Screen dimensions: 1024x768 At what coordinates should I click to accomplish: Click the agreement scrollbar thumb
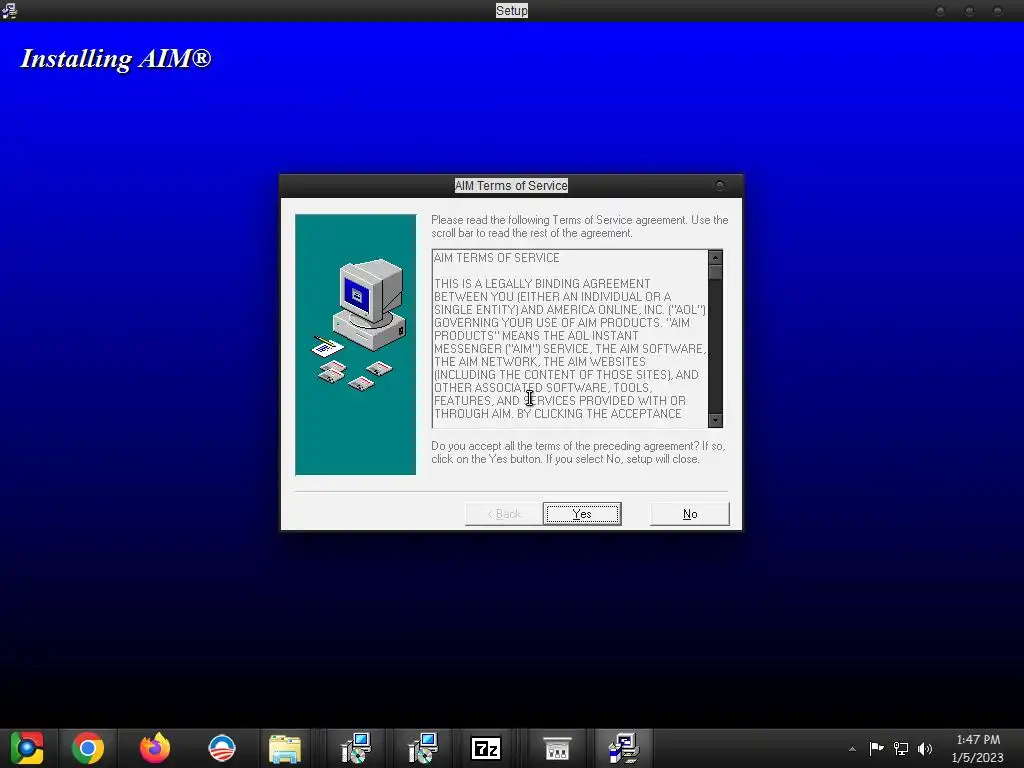coord(716,272)
